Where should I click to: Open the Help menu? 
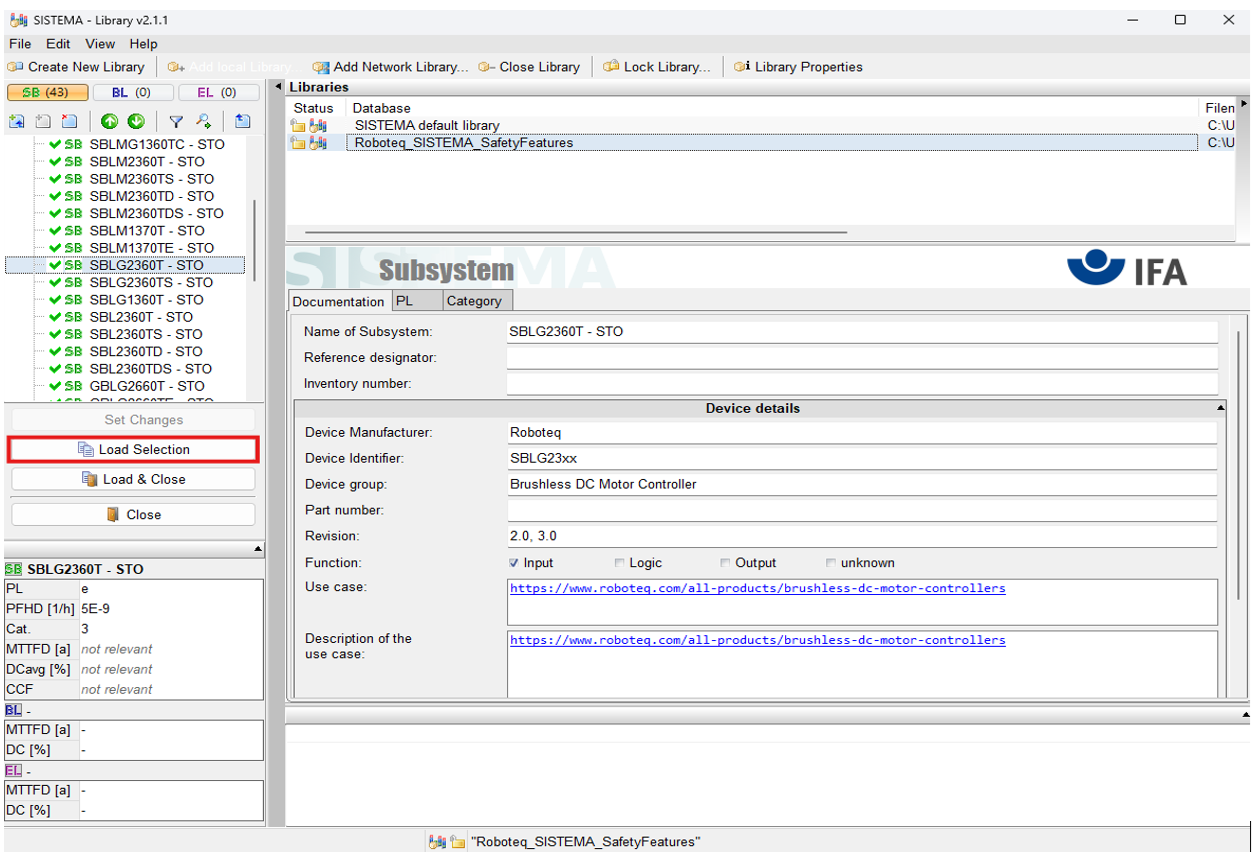[143, 44]
